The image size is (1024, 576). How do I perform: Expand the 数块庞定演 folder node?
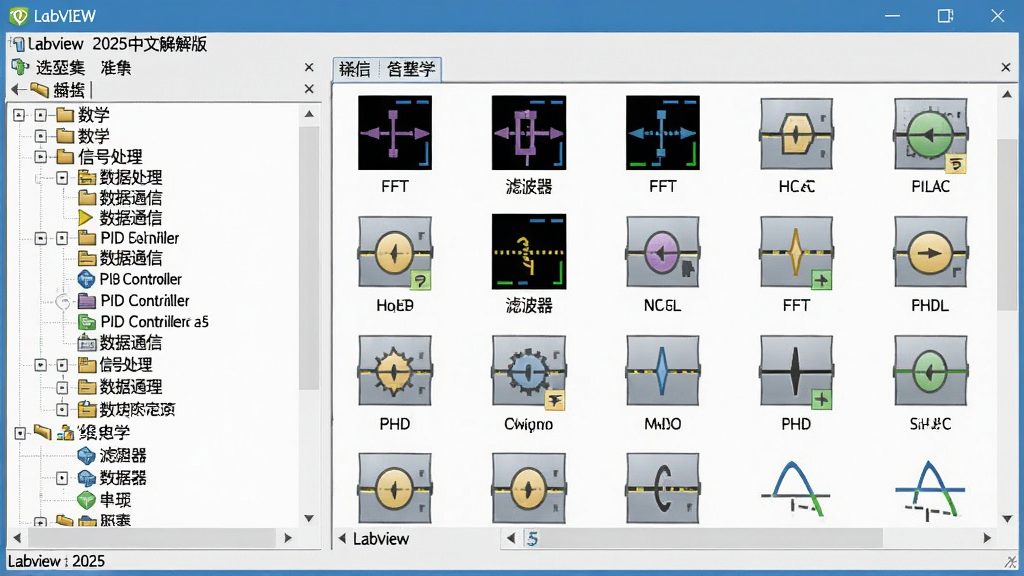coord(62,409)
